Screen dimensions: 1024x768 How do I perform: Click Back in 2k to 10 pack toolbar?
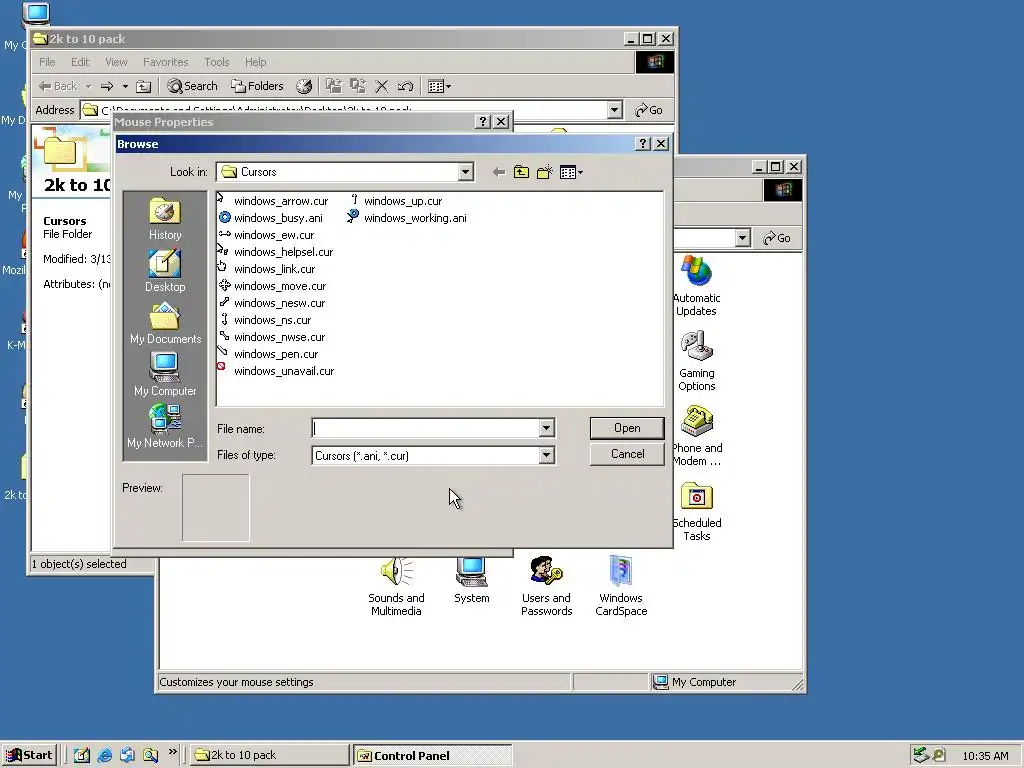tap(57, 86)
